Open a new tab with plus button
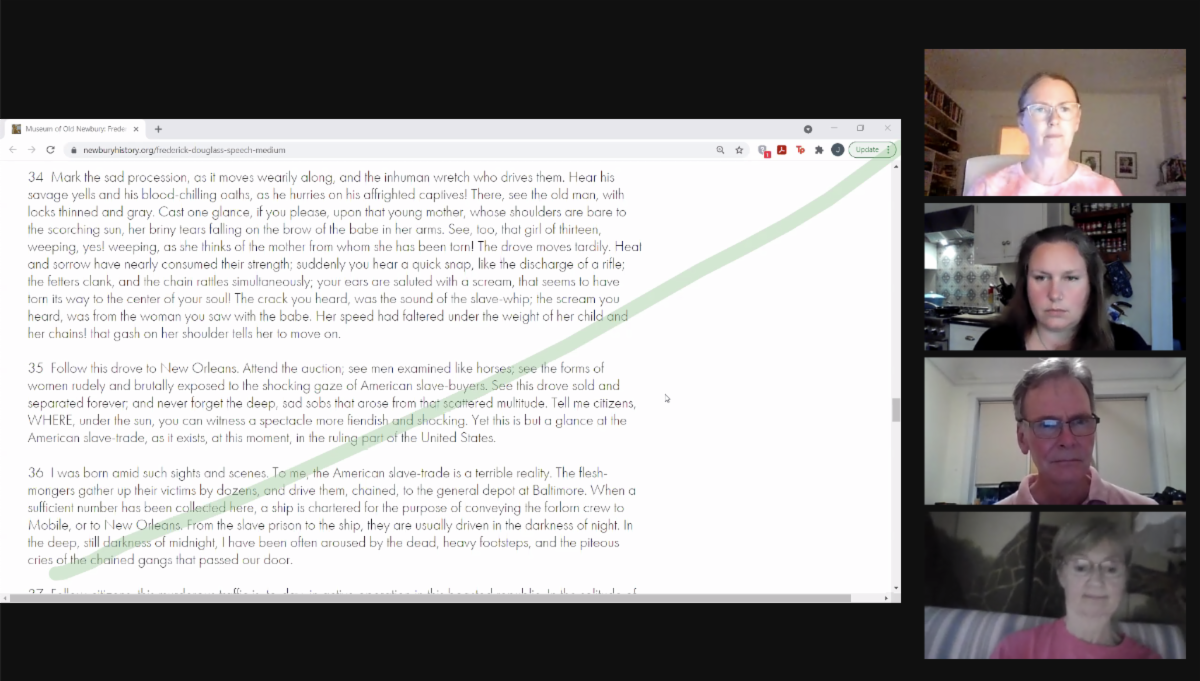 pos(158,129)
